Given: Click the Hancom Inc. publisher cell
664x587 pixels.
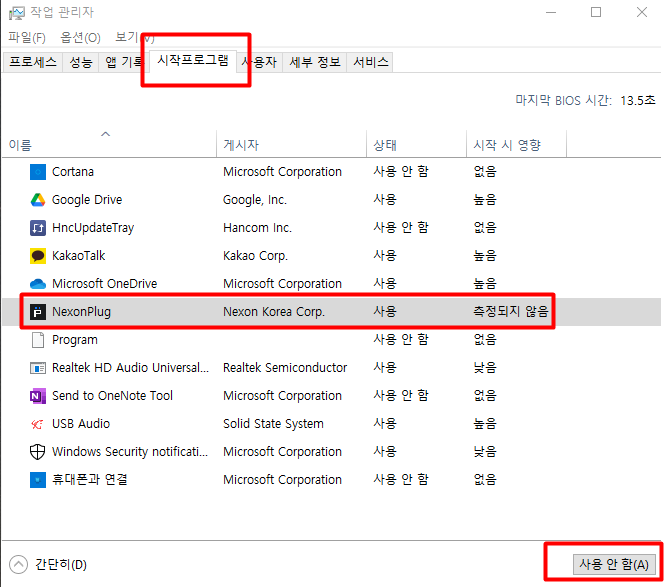Looking at the screenshot, I should click(257, 227).
